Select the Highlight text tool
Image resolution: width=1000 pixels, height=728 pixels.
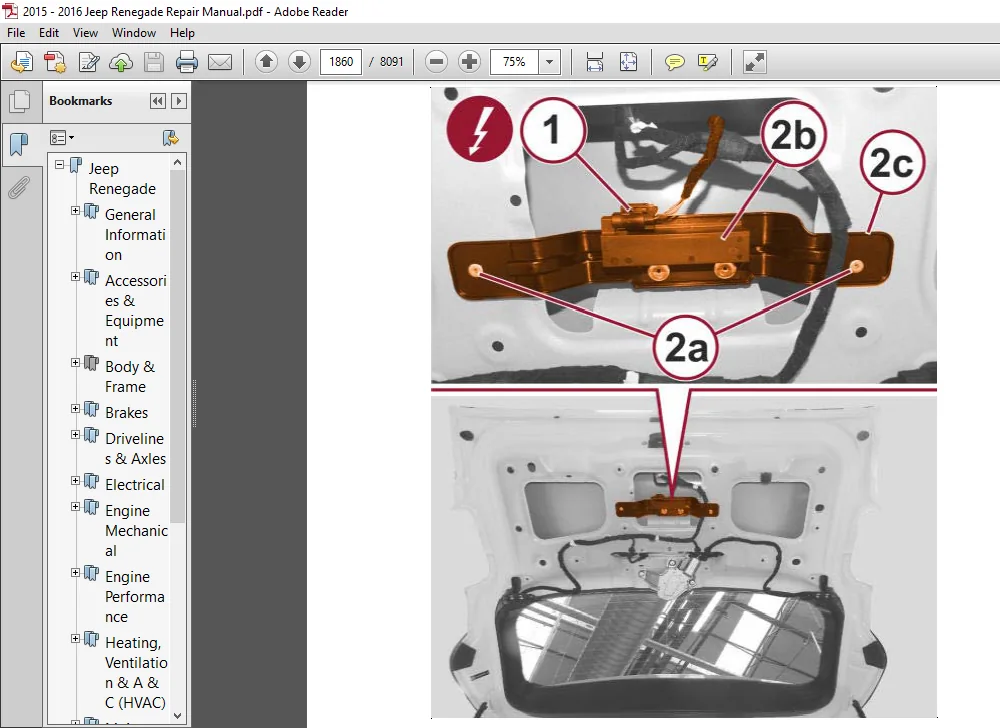[x=707, y=62]
